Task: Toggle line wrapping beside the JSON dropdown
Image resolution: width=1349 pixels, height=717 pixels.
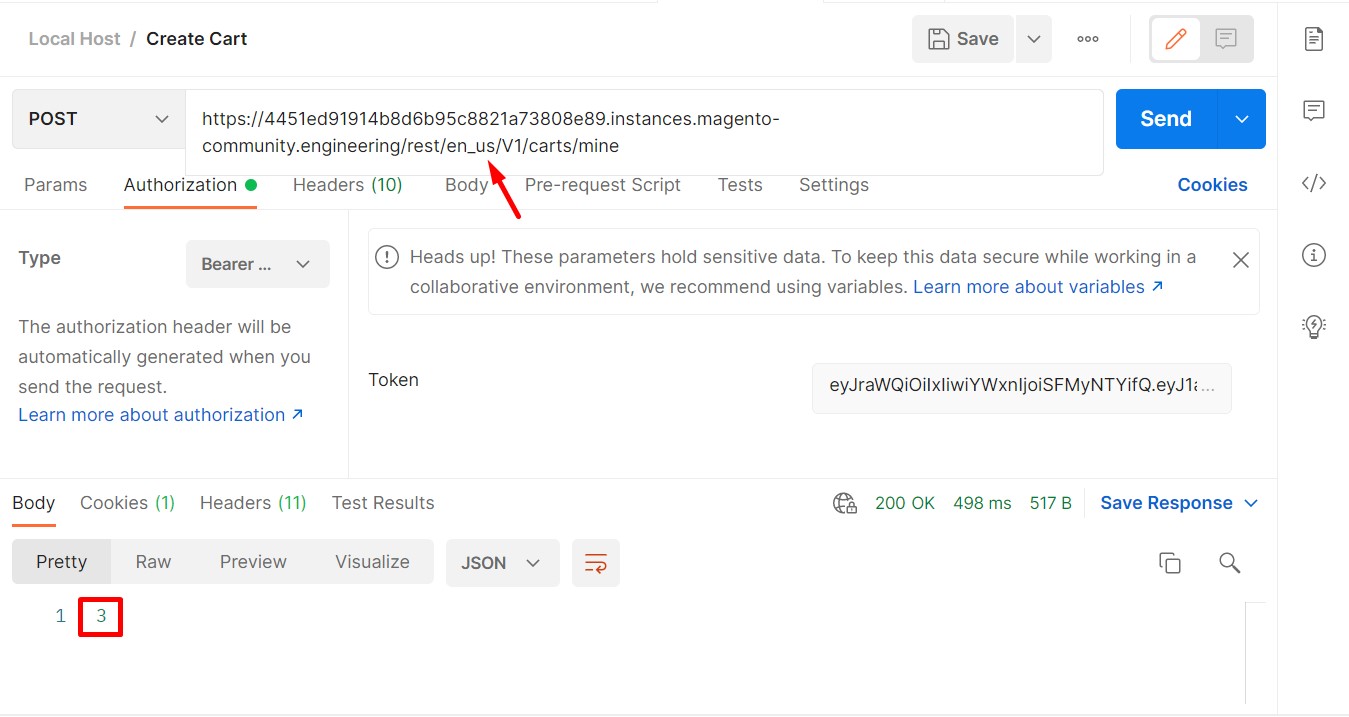Action: click(595, 562)
